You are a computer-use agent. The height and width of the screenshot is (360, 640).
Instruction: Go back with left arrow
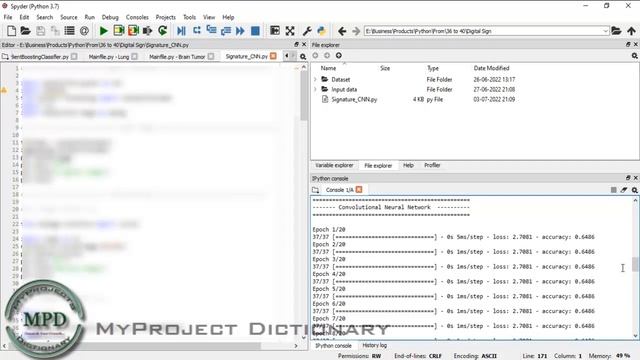point(342,31)
